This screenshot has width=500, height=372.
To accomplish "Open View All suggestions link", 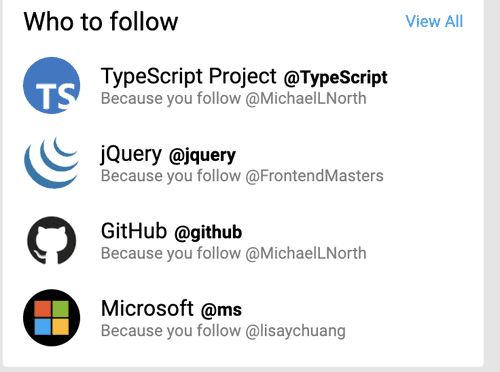I will point(434,22).
